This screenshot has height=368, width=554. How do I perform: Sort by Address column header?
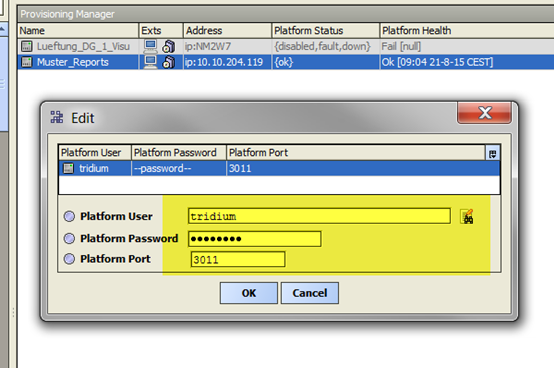pyautogui.click(x=228, y=30)
